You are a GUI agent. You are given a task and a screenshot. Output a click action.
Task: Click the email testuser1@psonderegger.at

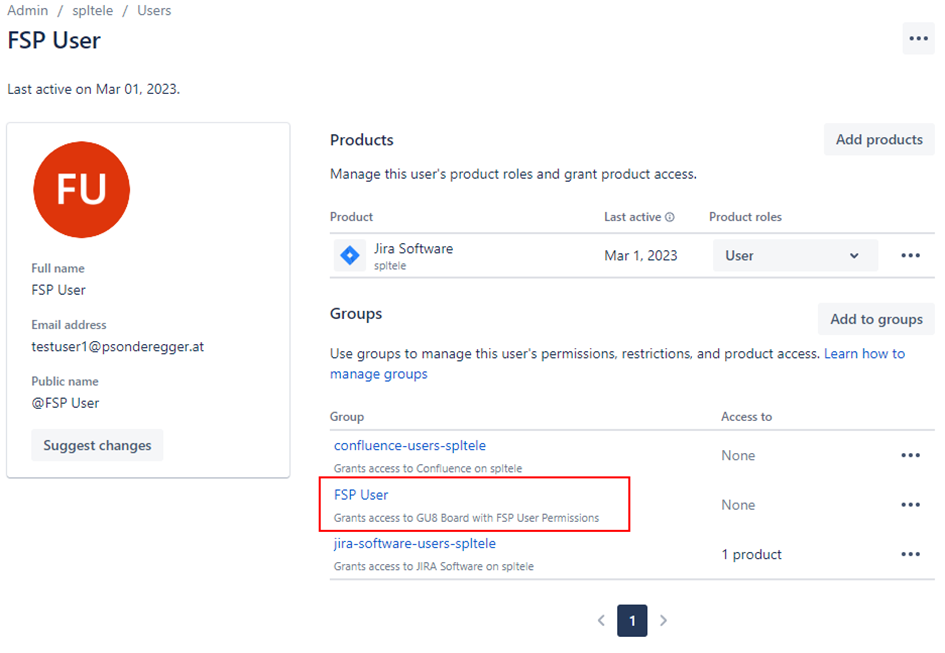click(x=118, y=347)
